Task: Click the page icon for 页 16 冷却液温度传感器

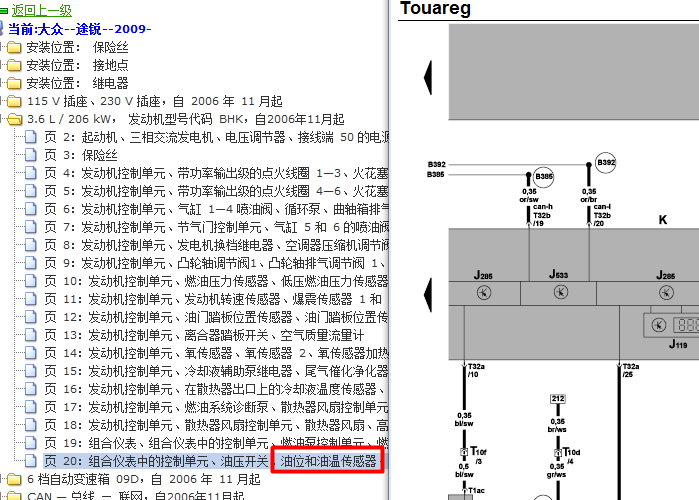Action: point(31,389)
